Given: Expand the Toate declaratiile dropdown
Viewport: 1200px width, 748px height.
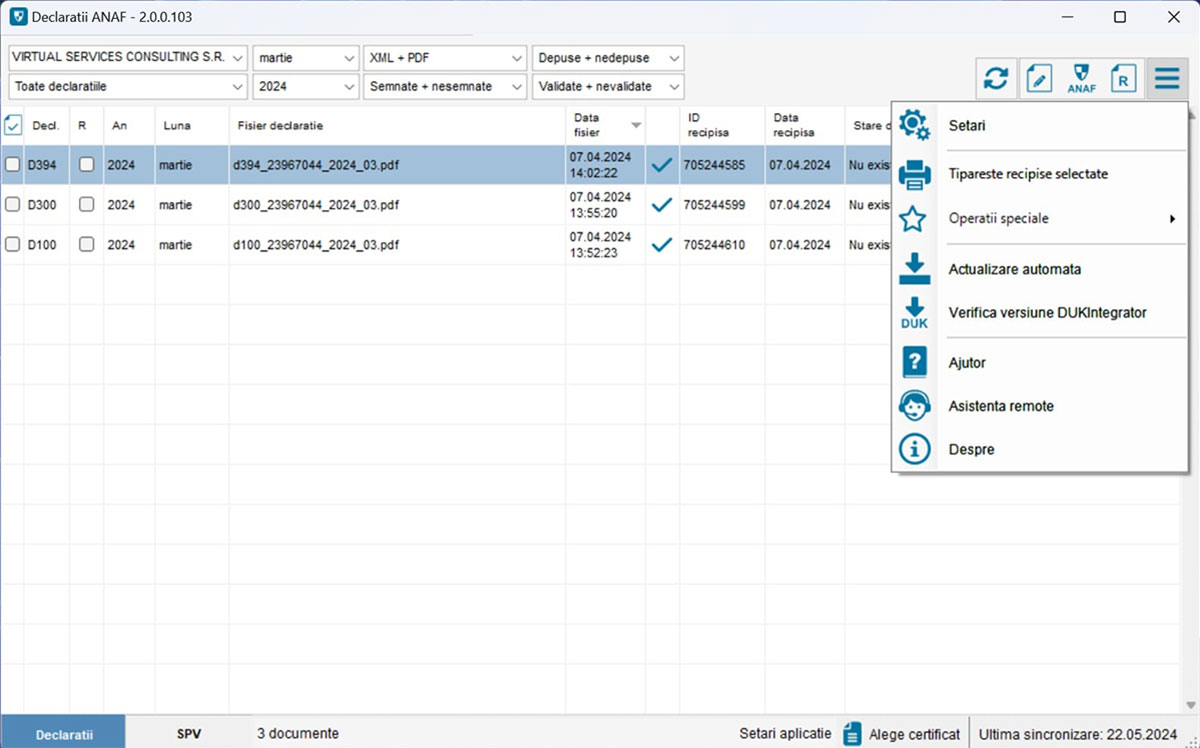Looking at the screenshot, I should (x=128, y=87).
